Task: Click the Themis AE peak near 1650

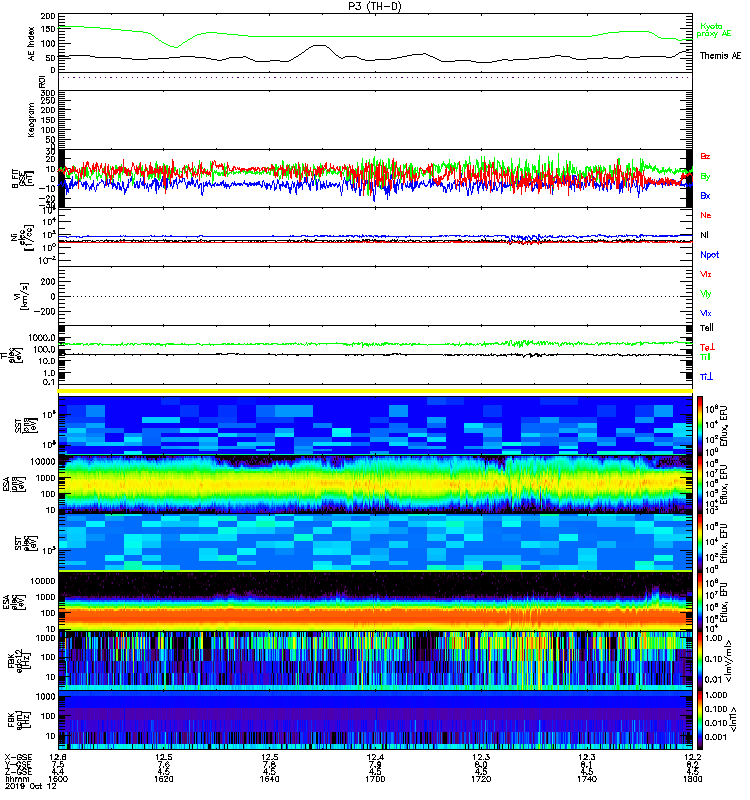Action: click(319, 45)
